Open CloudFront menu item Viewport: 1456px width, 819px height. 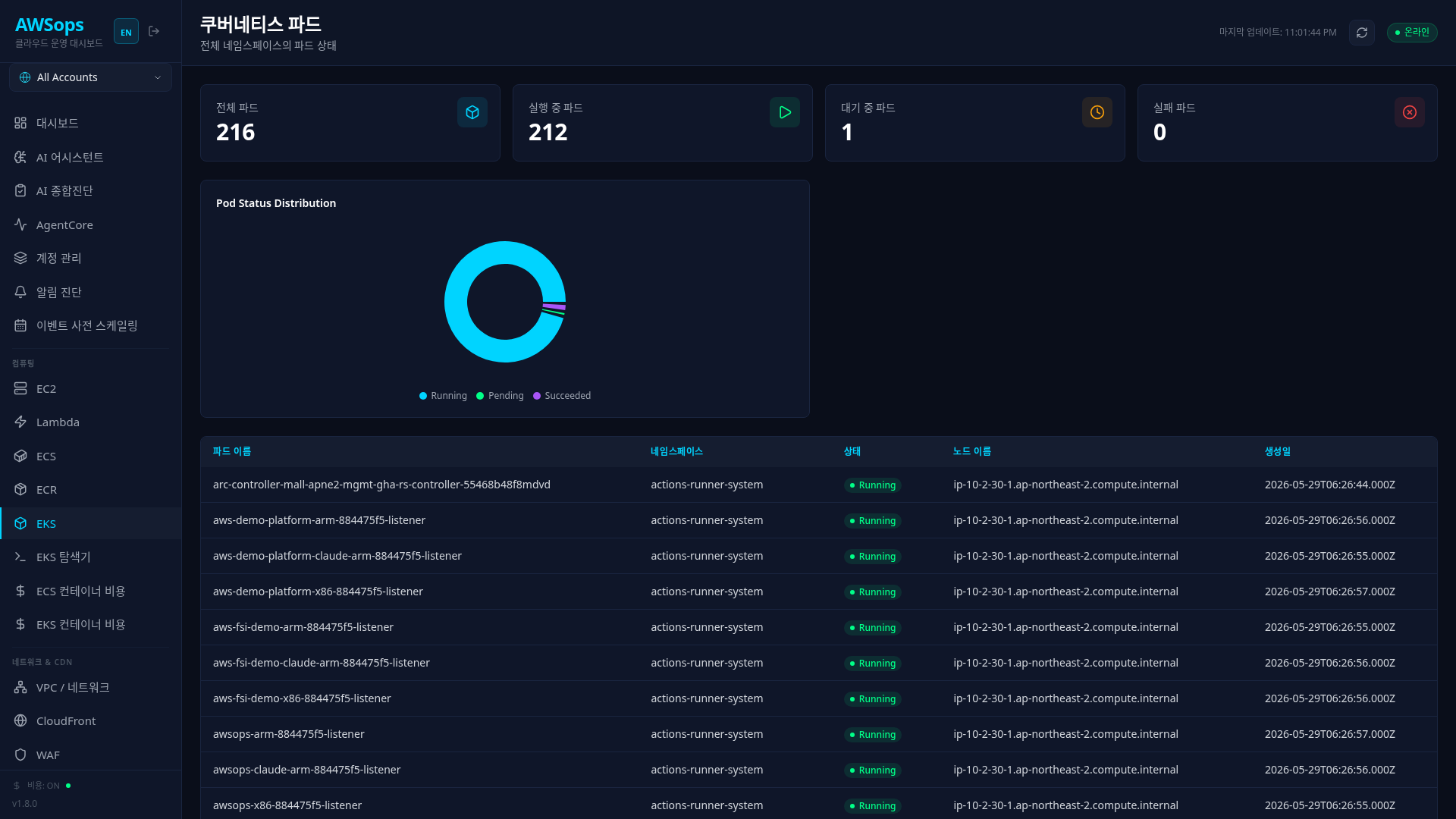(x=91, y=720)
